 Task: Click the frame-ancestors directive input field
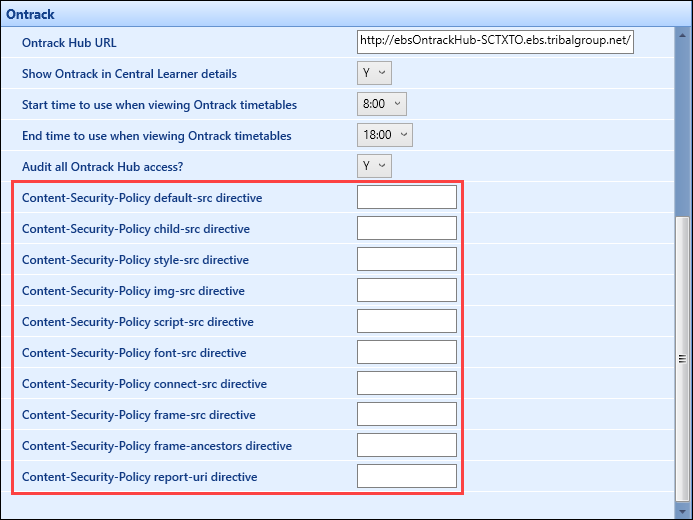[x=407, y=445]
